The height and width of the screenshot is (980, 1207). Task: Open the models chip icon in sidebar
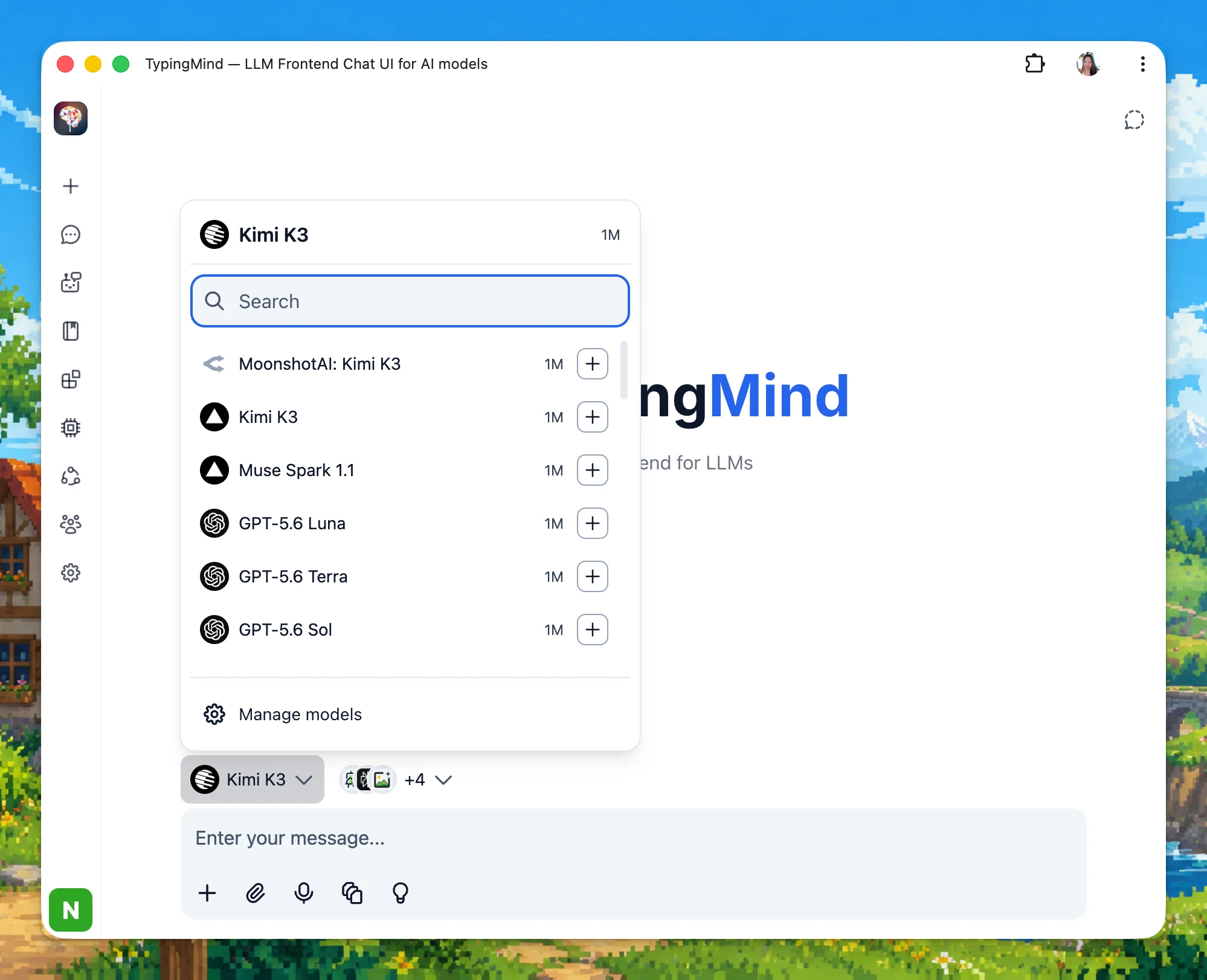pyautogui.click(x=71, y=428)
